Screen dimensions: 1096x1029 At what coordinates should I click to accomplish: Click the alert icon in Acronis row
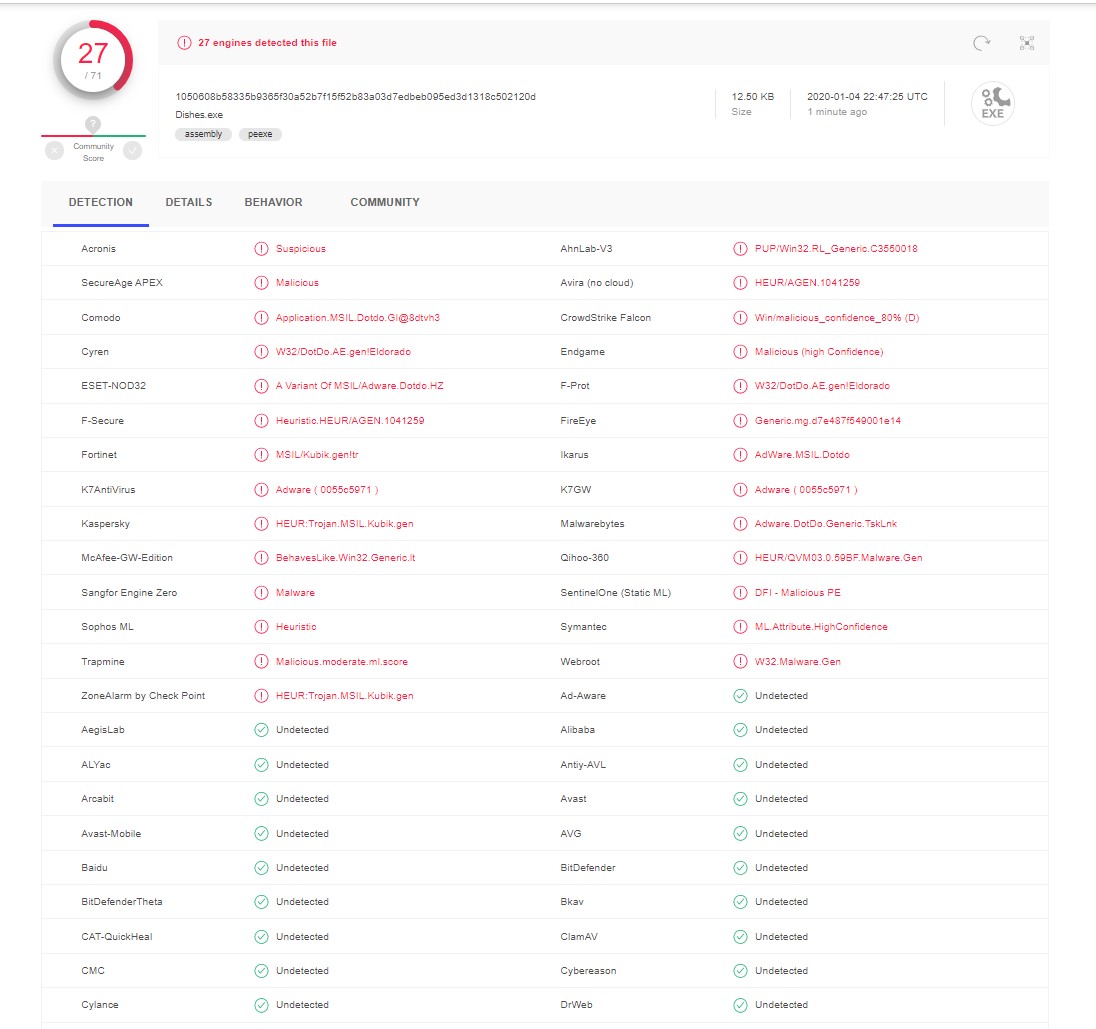click(x=261, y=249)
